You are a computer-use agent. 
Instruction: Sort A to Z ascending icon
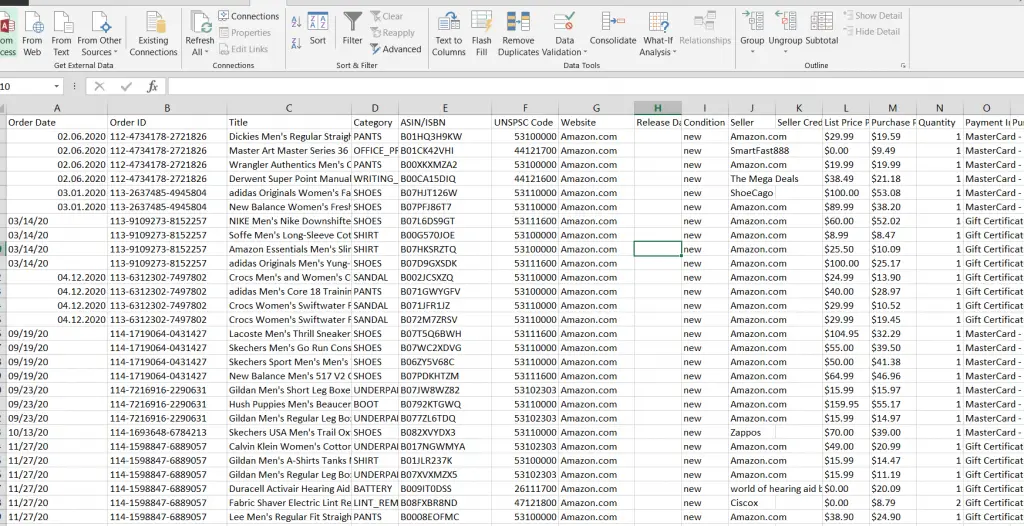coord(296,22)
